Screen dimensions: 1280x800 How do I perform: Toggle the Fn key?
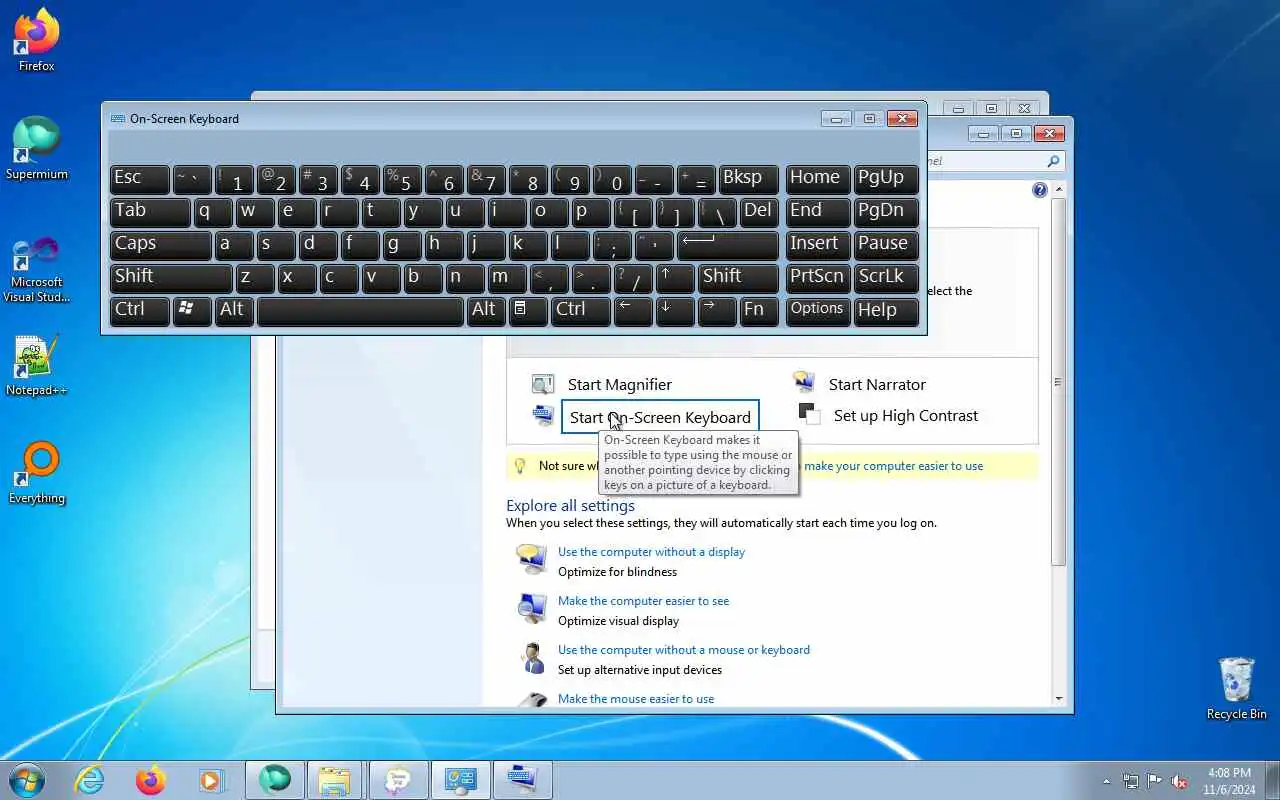click(759, 310)
